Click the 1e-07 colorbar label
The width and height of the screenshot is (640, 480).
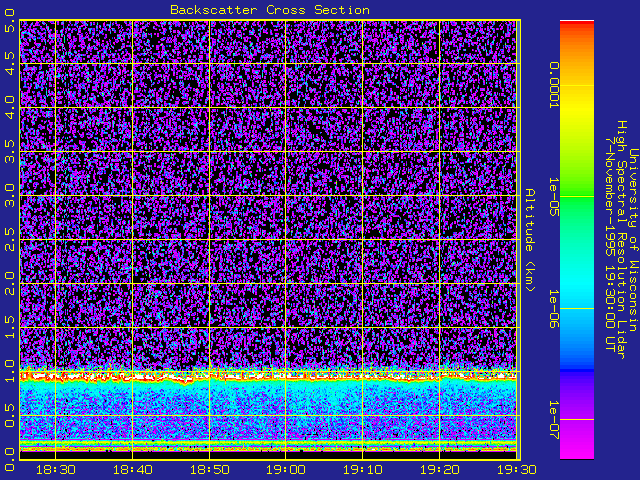pyautogui.click(x=553, y=420)
